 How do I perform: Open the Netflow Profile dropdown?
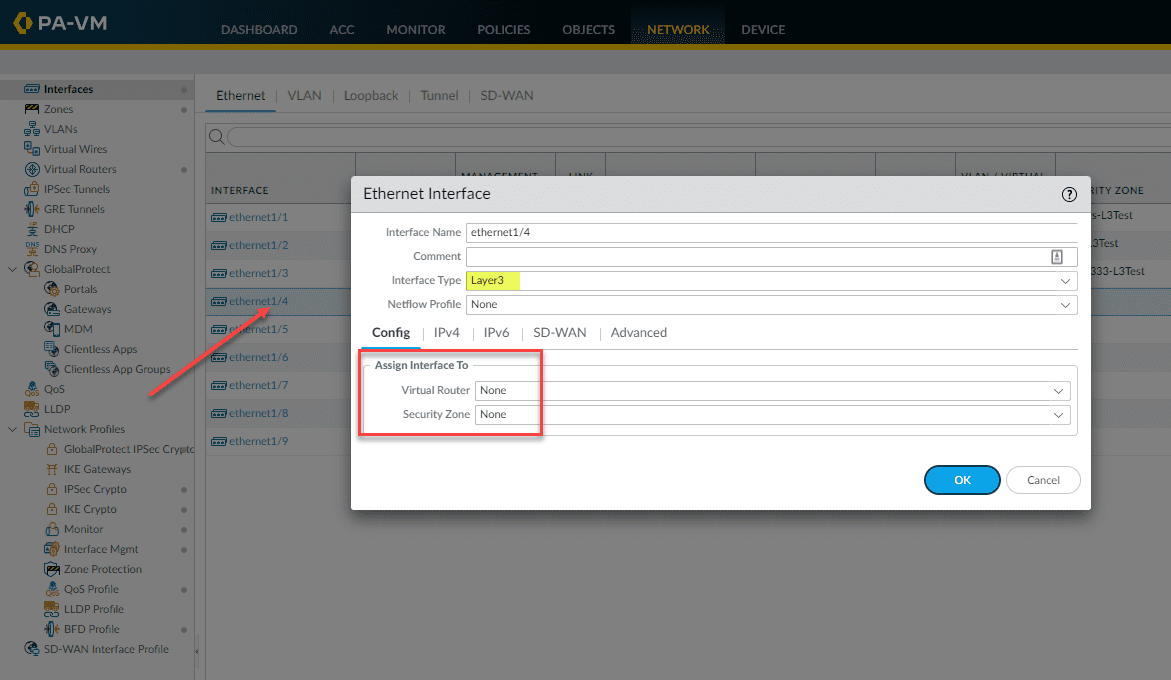(x=1062, y=304)
